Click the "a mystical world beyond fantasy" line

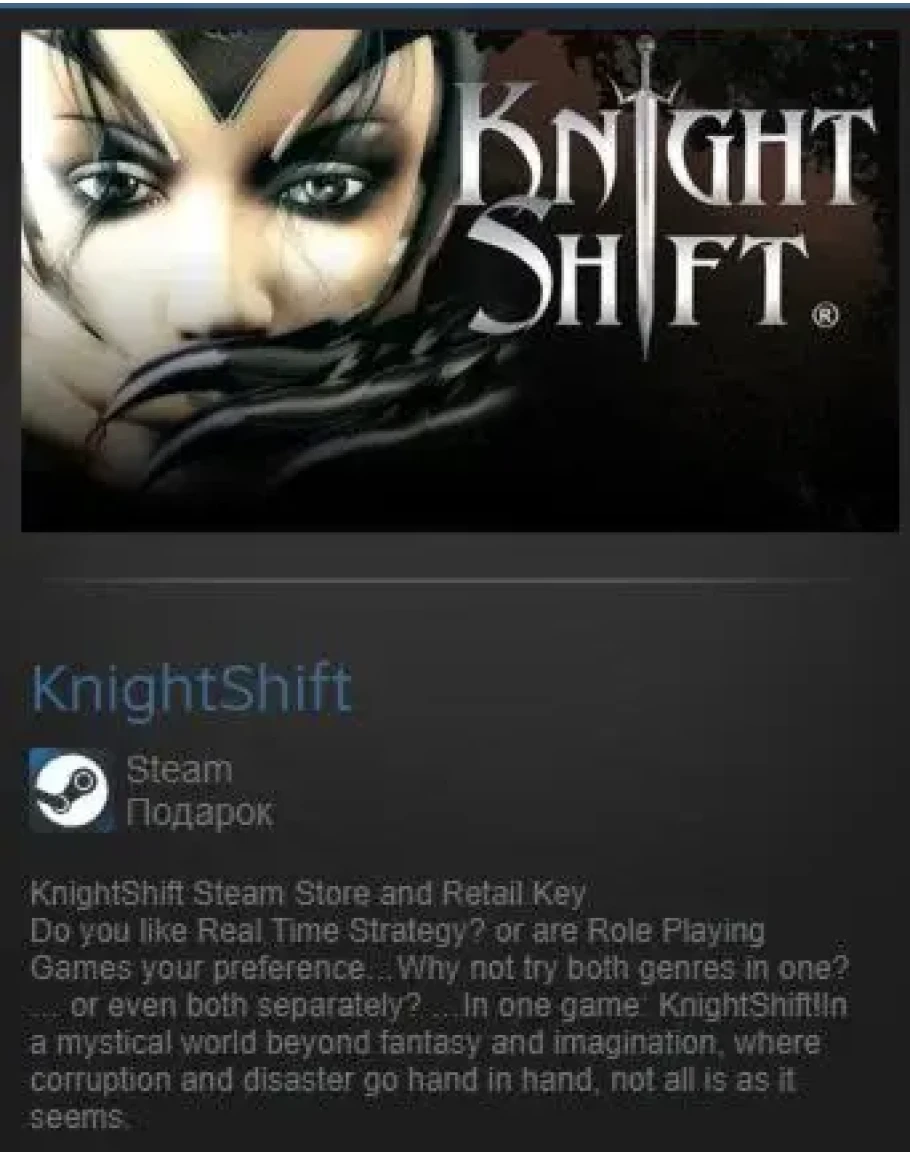click(x=425, y=1043)
